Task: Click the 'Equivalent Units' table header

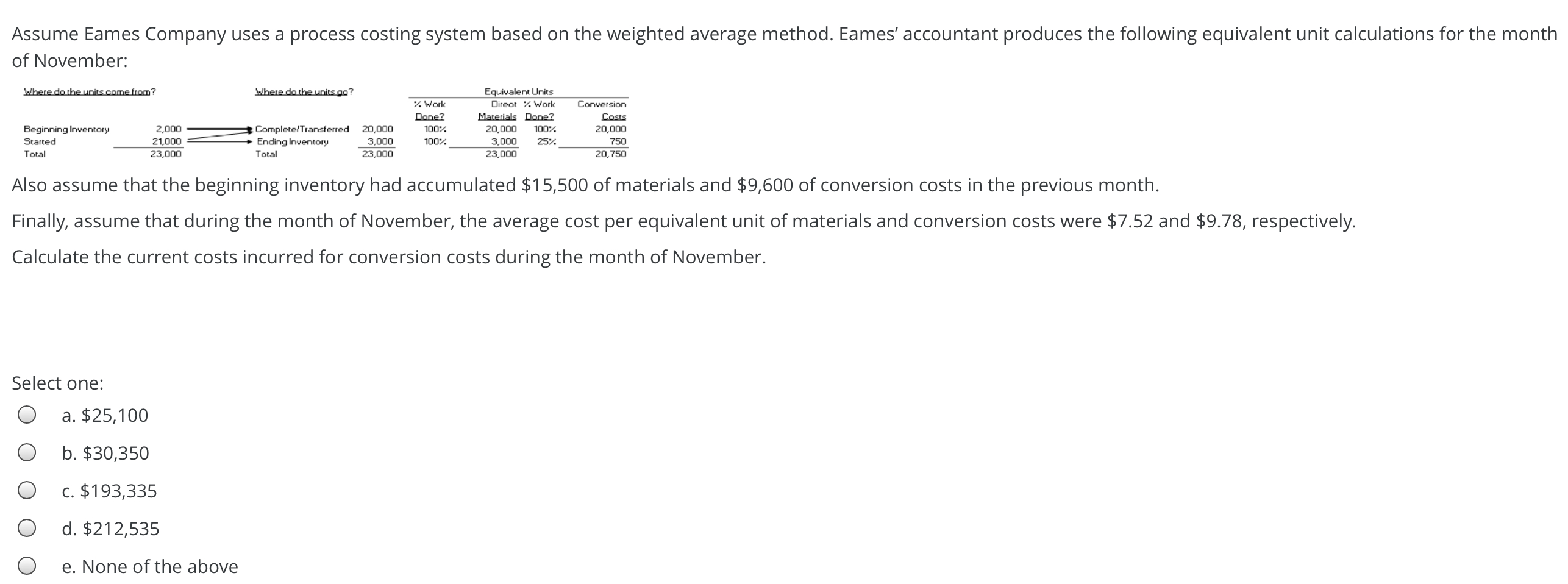Action: 518,91
